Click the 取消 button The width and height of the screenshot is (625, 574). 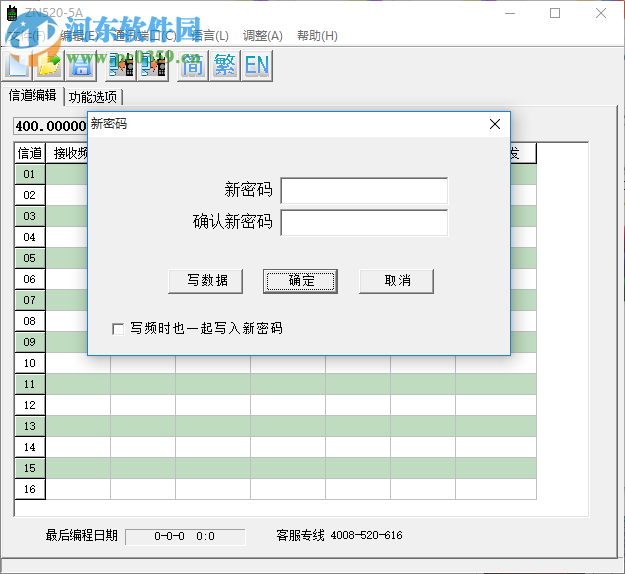[x=397, y=281]
